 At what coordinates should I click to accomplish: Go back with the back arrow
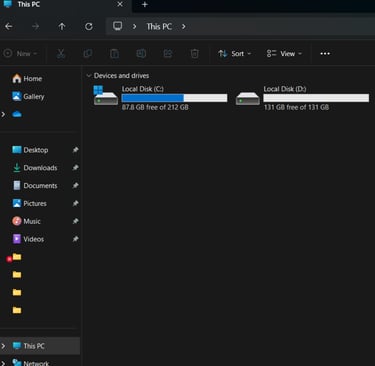click(x=9, y=27)
